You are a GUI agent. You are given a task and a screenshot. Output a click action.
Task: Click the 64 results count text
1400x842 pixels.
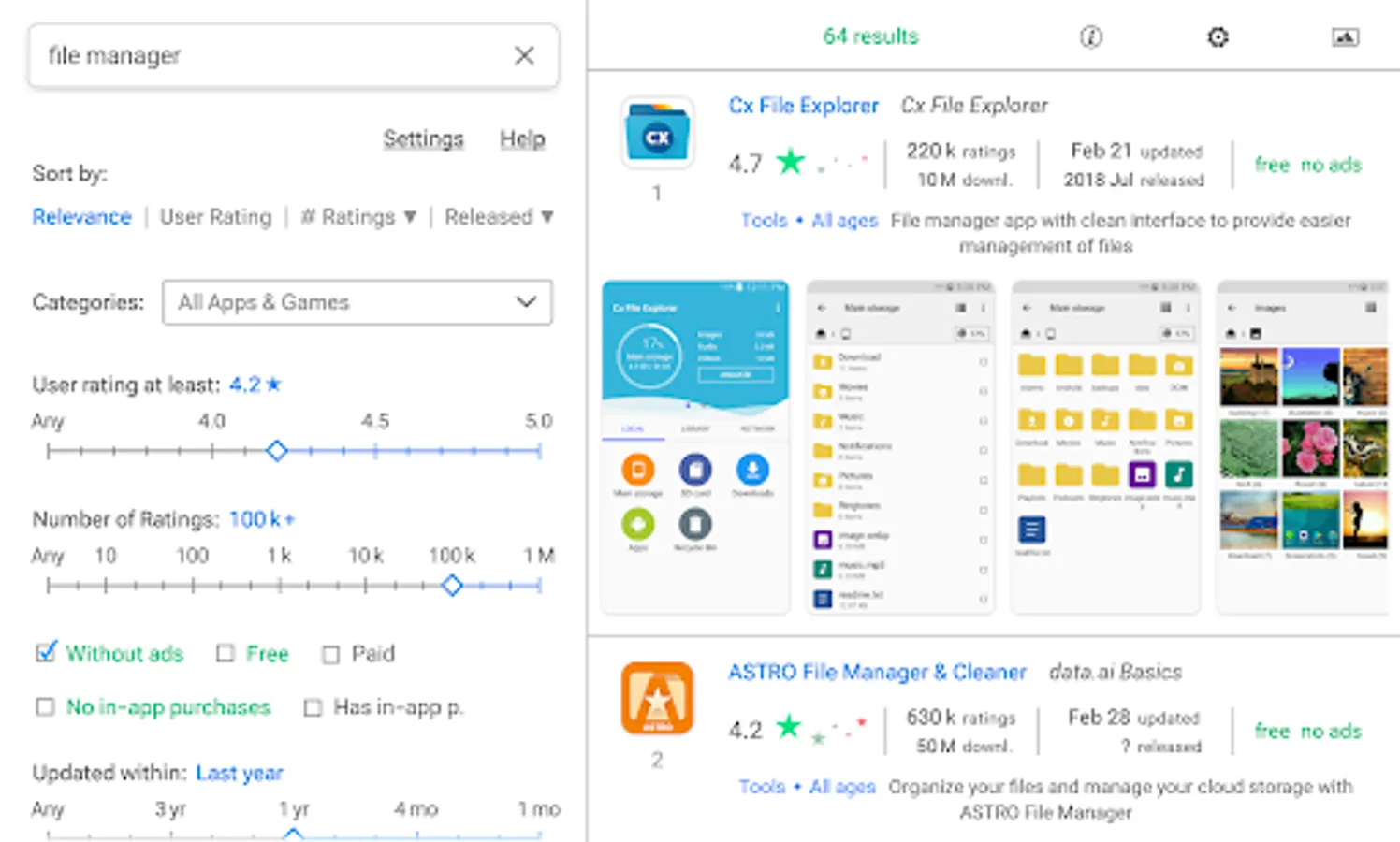[x=870, y=36]
